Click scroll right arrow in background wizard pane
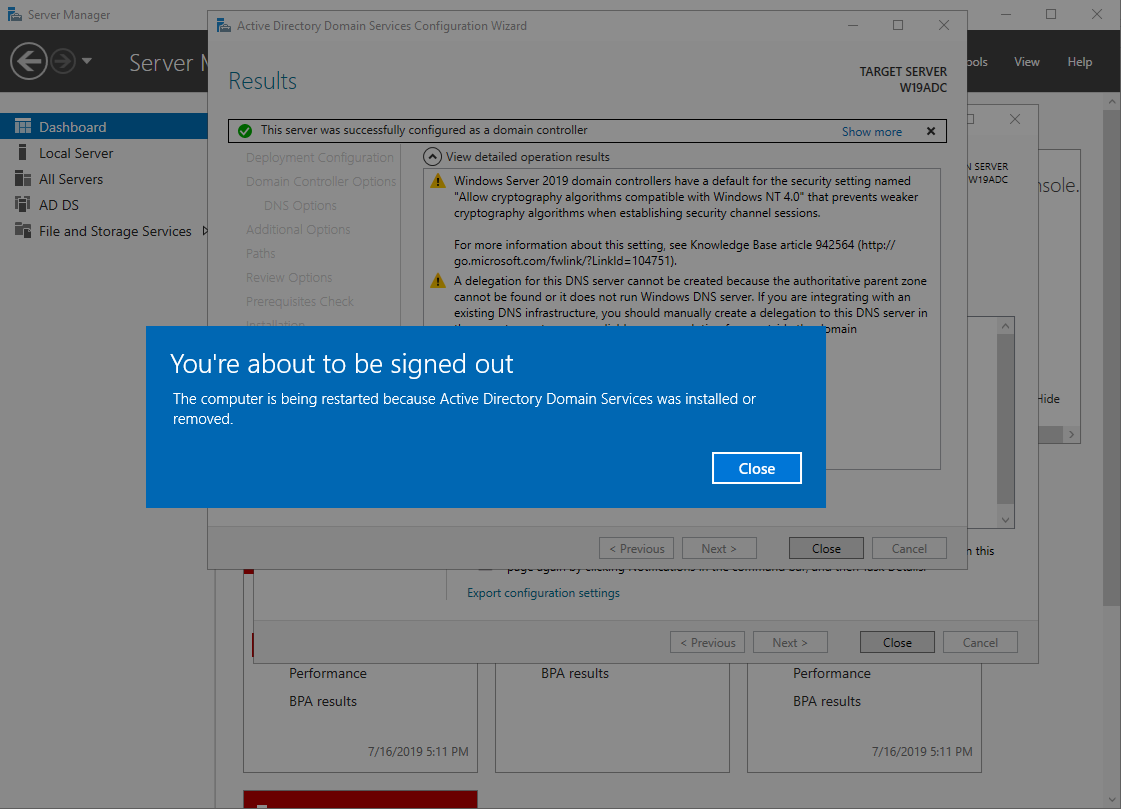This screenshot has width=1121, height=809. [x=1071, y=435]
